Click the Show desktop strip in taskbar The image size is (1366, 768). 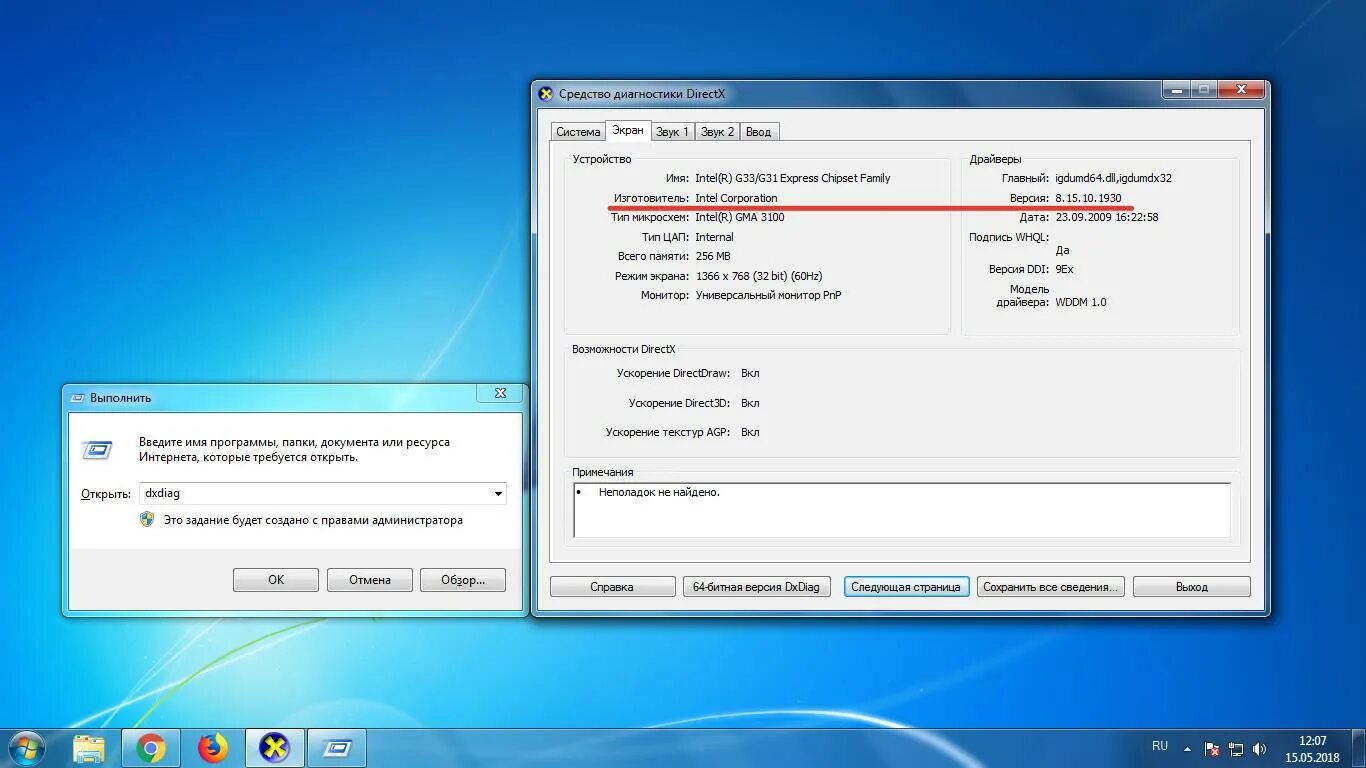click(x=1359, y=748)
